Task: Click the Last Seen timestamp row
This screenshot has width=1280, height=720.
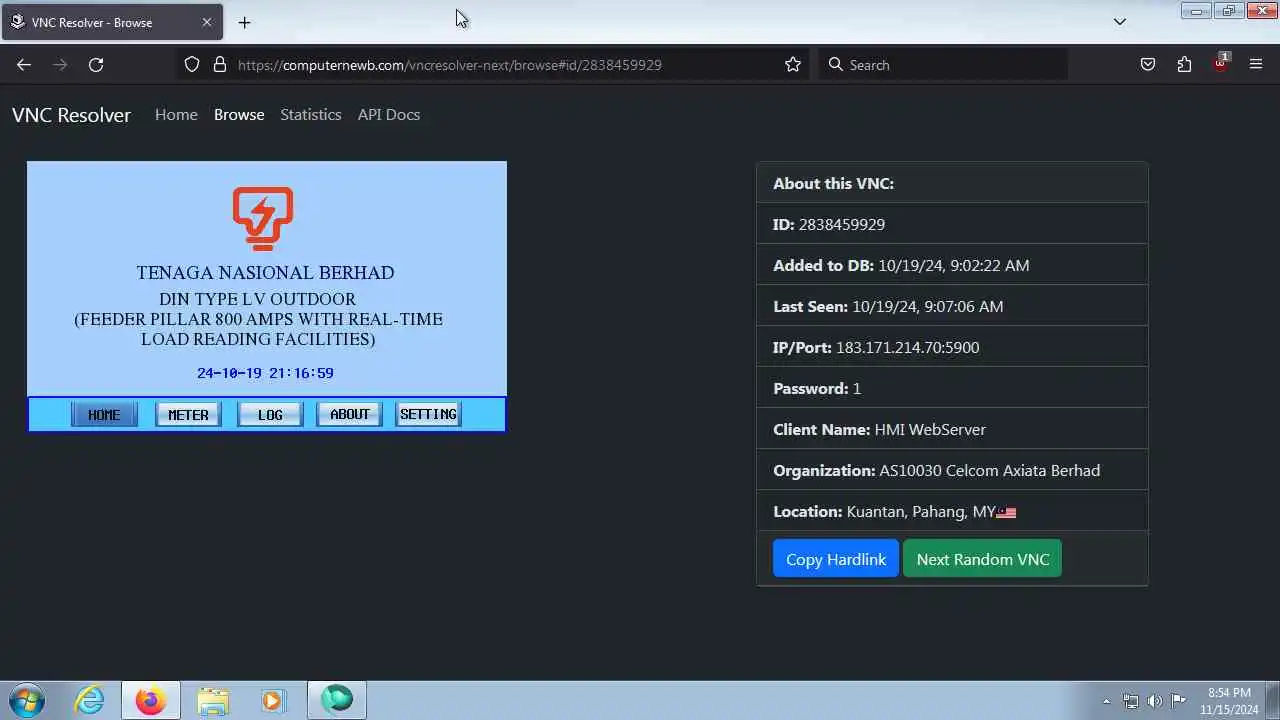Action: (x=952, y=306)
